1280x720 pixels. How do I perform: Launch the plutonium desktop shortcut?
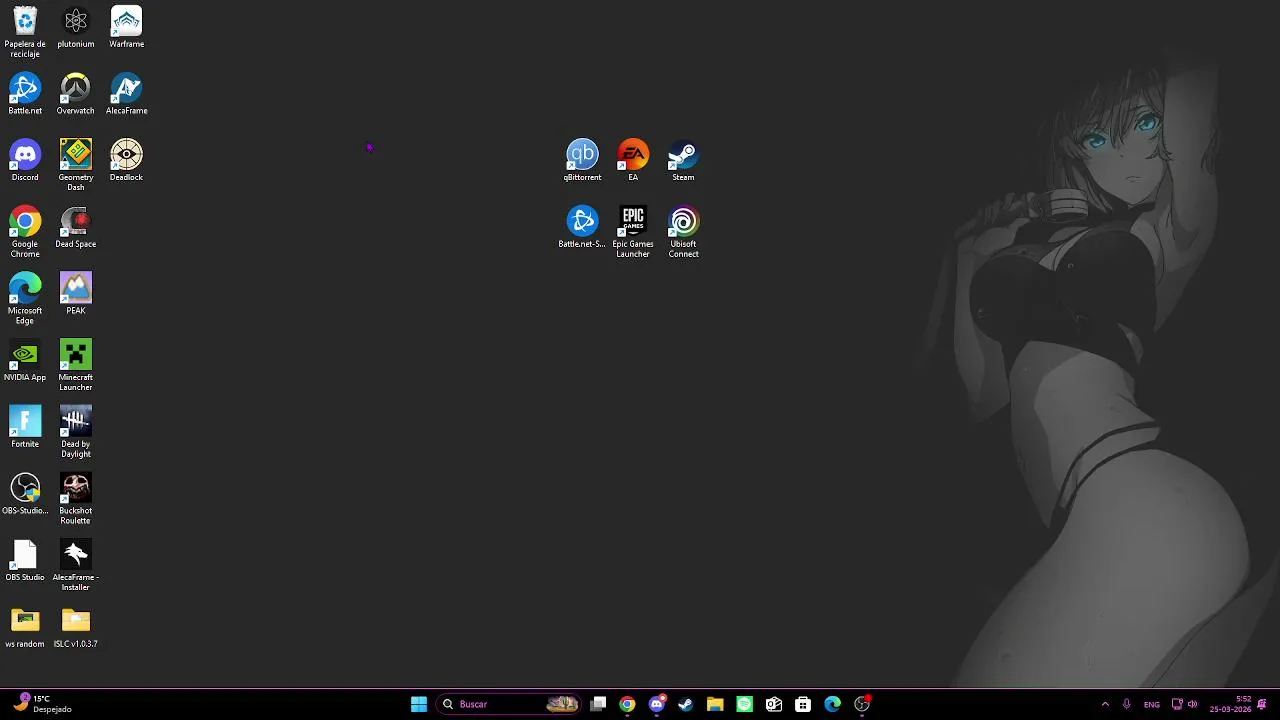[76, 28]
